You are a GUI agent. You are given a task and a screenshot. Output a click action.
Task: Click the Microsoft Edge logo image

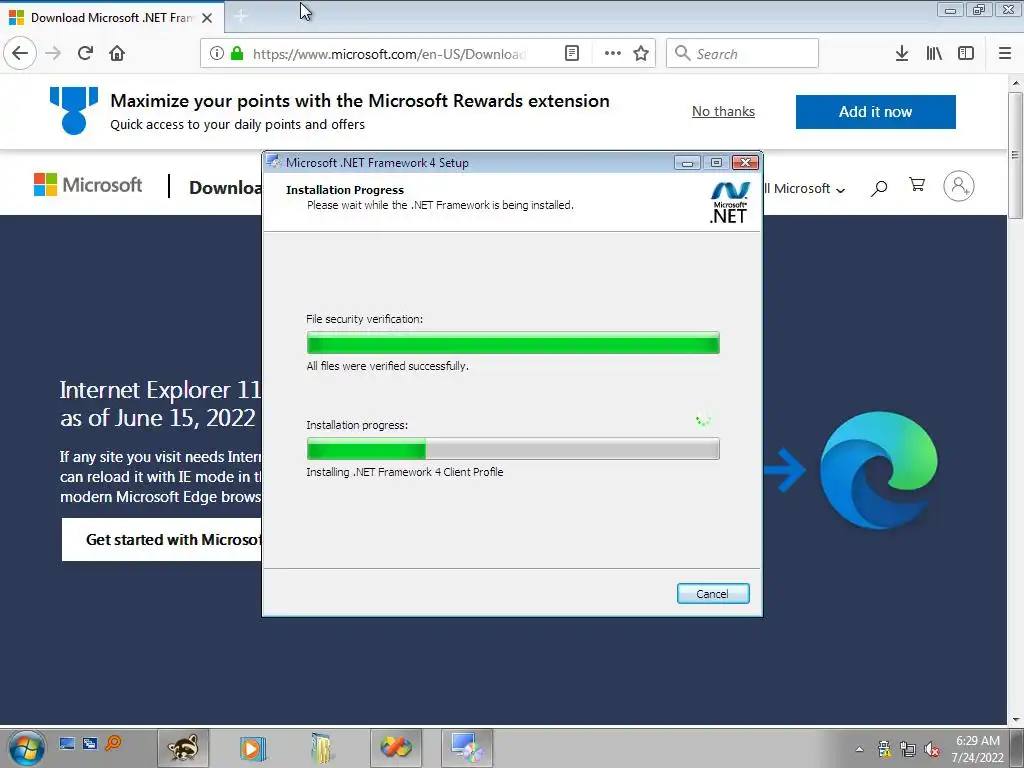point(878,470)
